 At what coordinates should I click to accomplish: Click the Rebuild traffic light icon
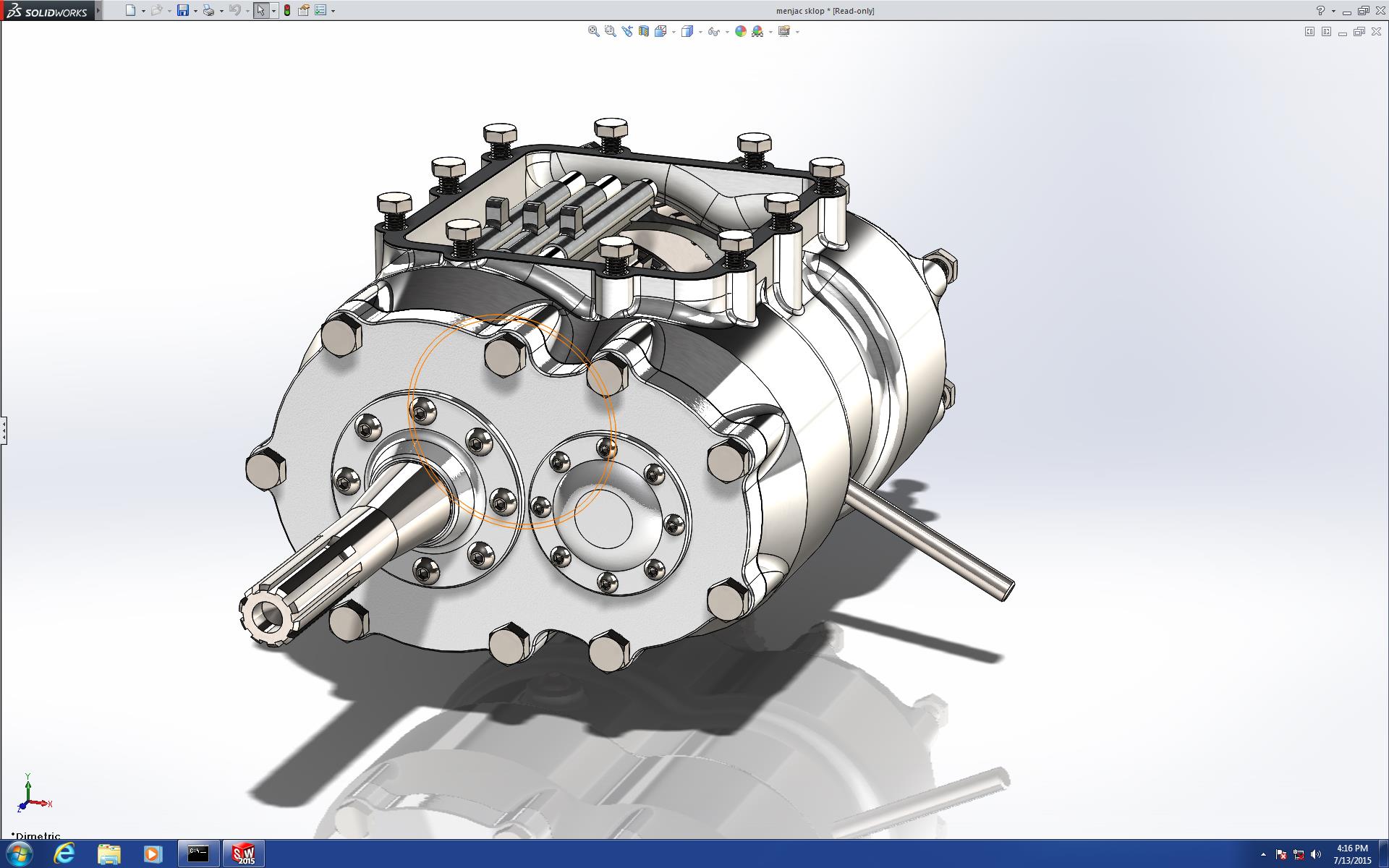click(287, 10)
